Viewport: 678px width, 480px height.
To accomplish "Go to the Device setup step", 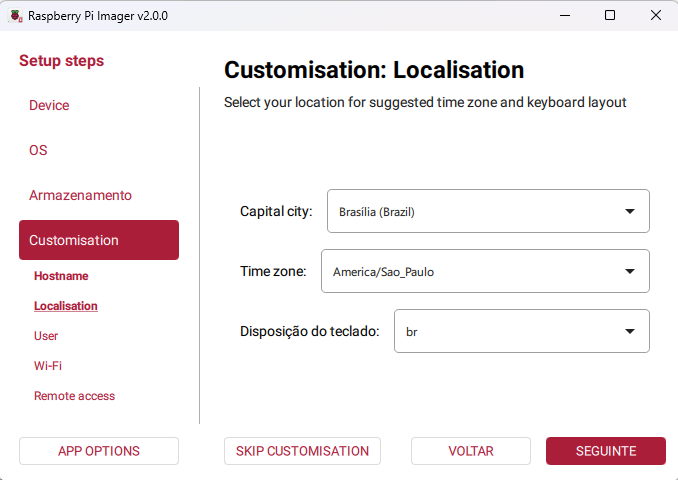I will (49, 105).
